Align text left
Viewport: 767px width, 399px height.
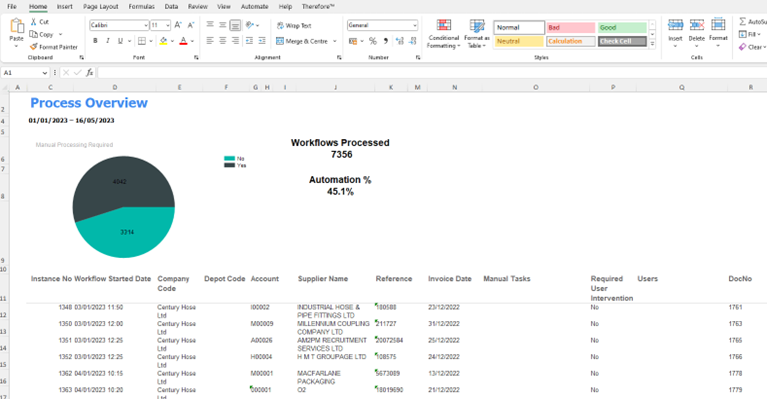[x=210, y=41]
